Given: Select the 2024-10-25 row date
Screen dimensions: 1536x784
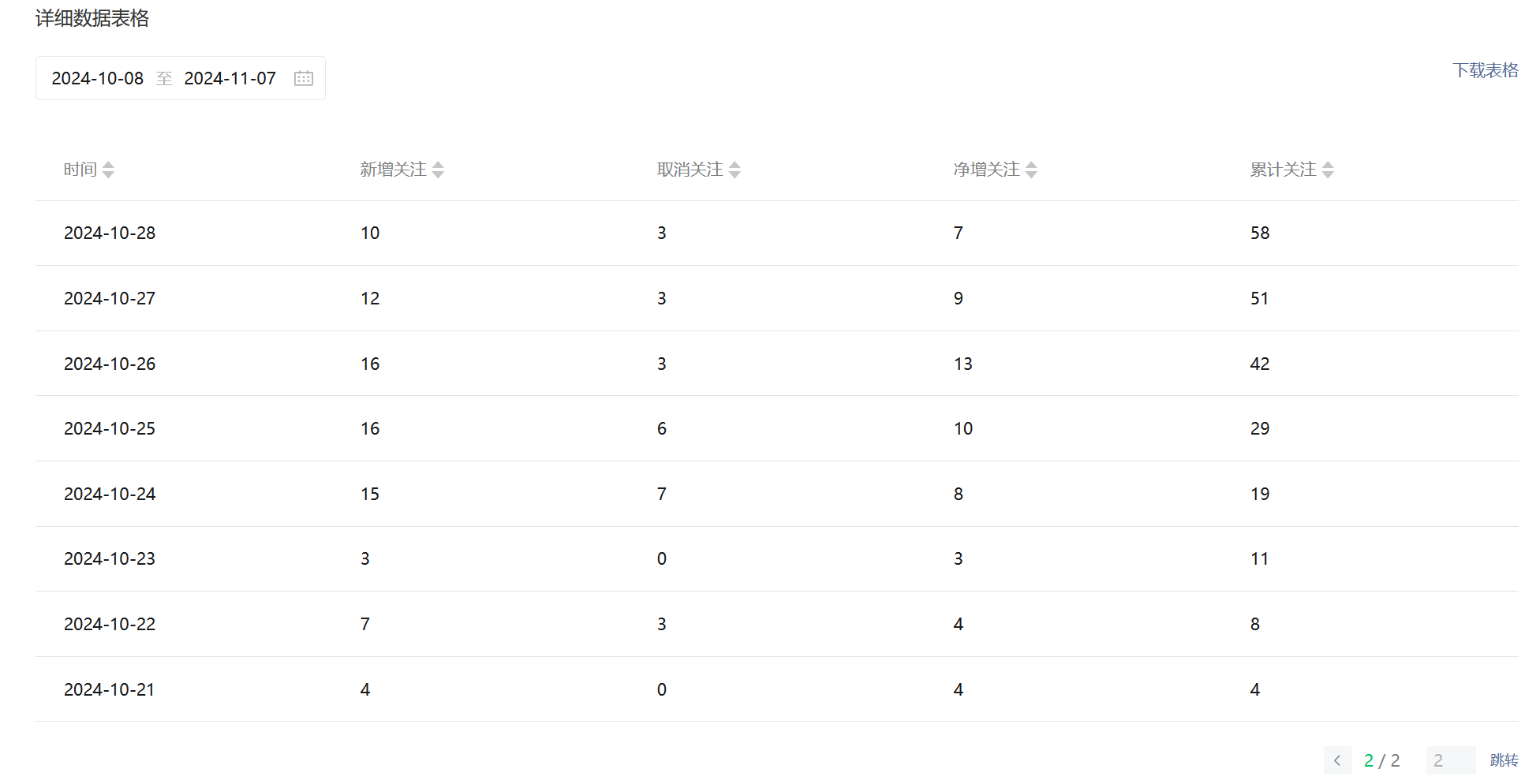Looking at the screenshot, I should point(110,428).
